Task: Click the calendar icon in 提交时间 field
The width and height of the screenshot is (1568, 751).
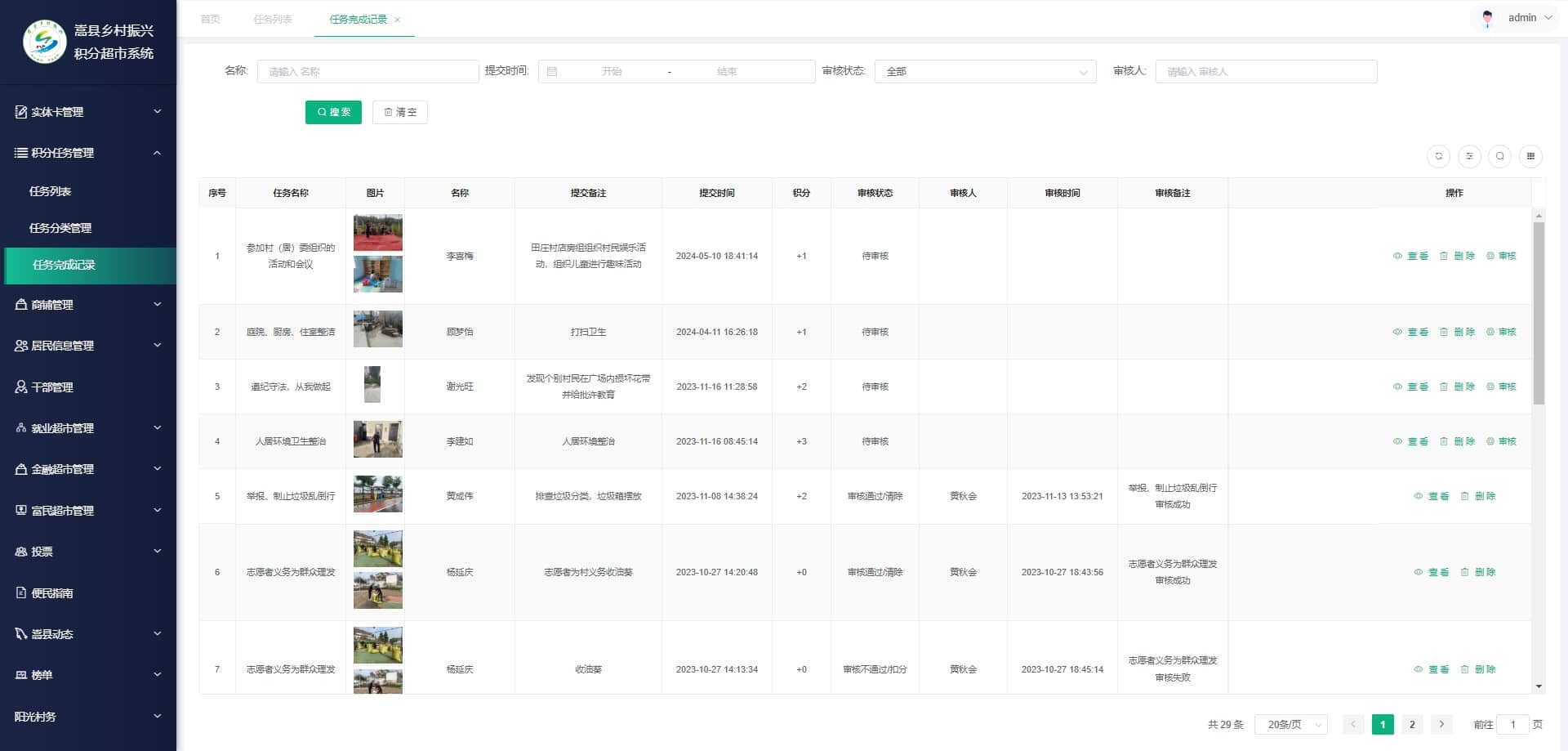Action: (x=552, y=72)
